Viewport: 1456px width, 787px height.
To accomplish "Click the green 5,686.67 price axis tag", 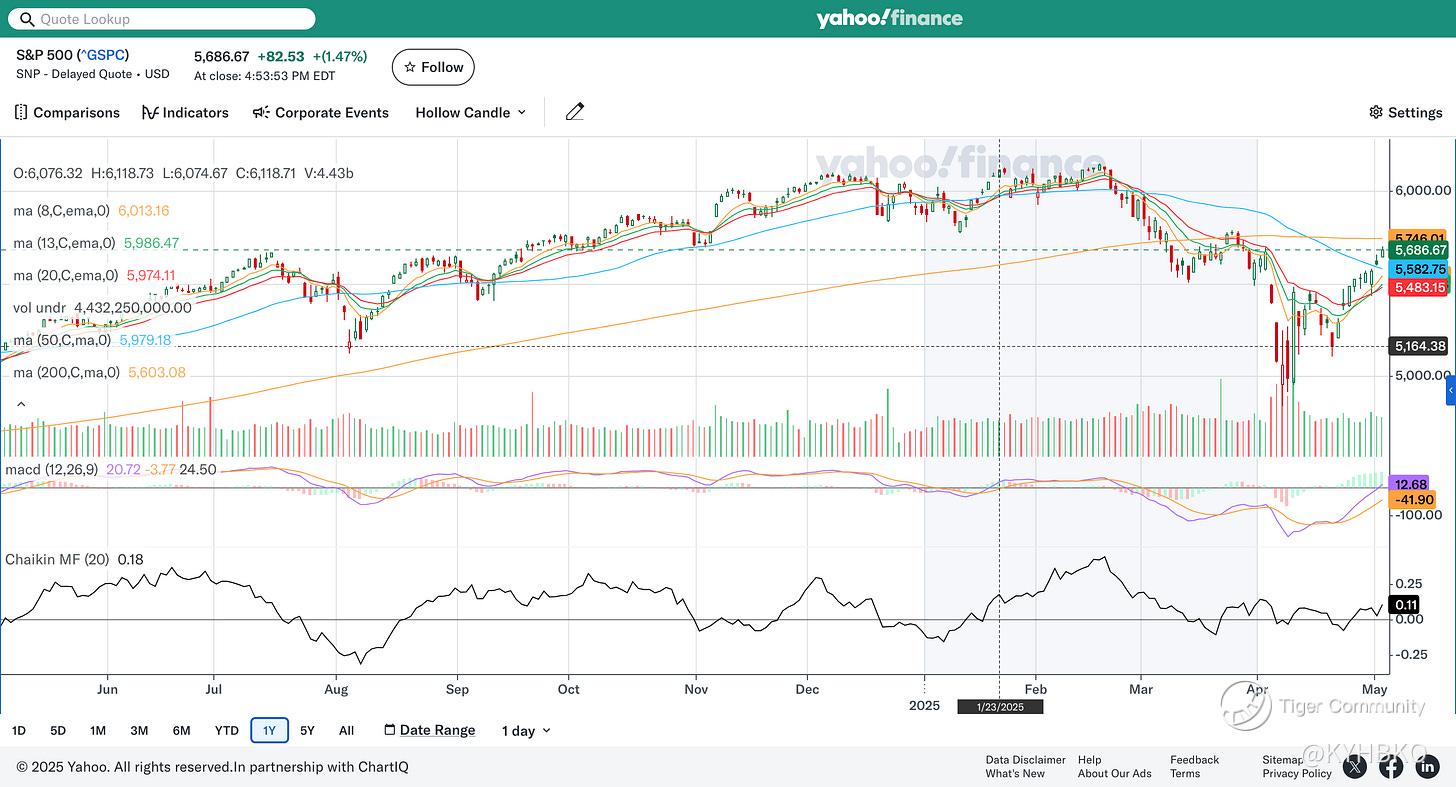I will click(1418, 250).
